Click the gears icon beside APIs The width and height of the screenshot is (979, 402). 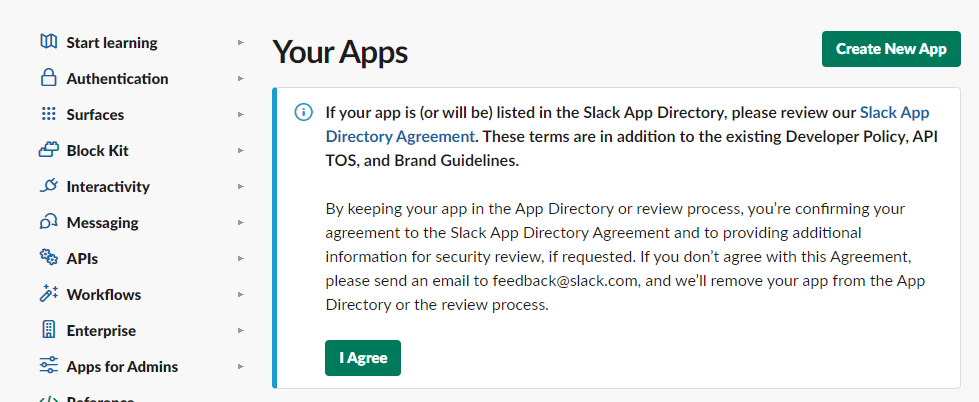point(48,258)
